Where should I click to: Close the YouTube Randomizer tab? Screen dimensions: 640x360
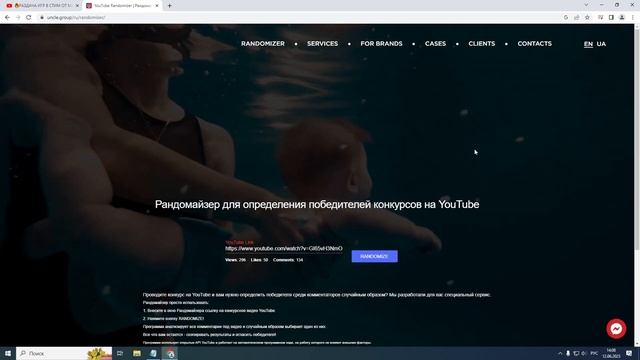(157, 6)
